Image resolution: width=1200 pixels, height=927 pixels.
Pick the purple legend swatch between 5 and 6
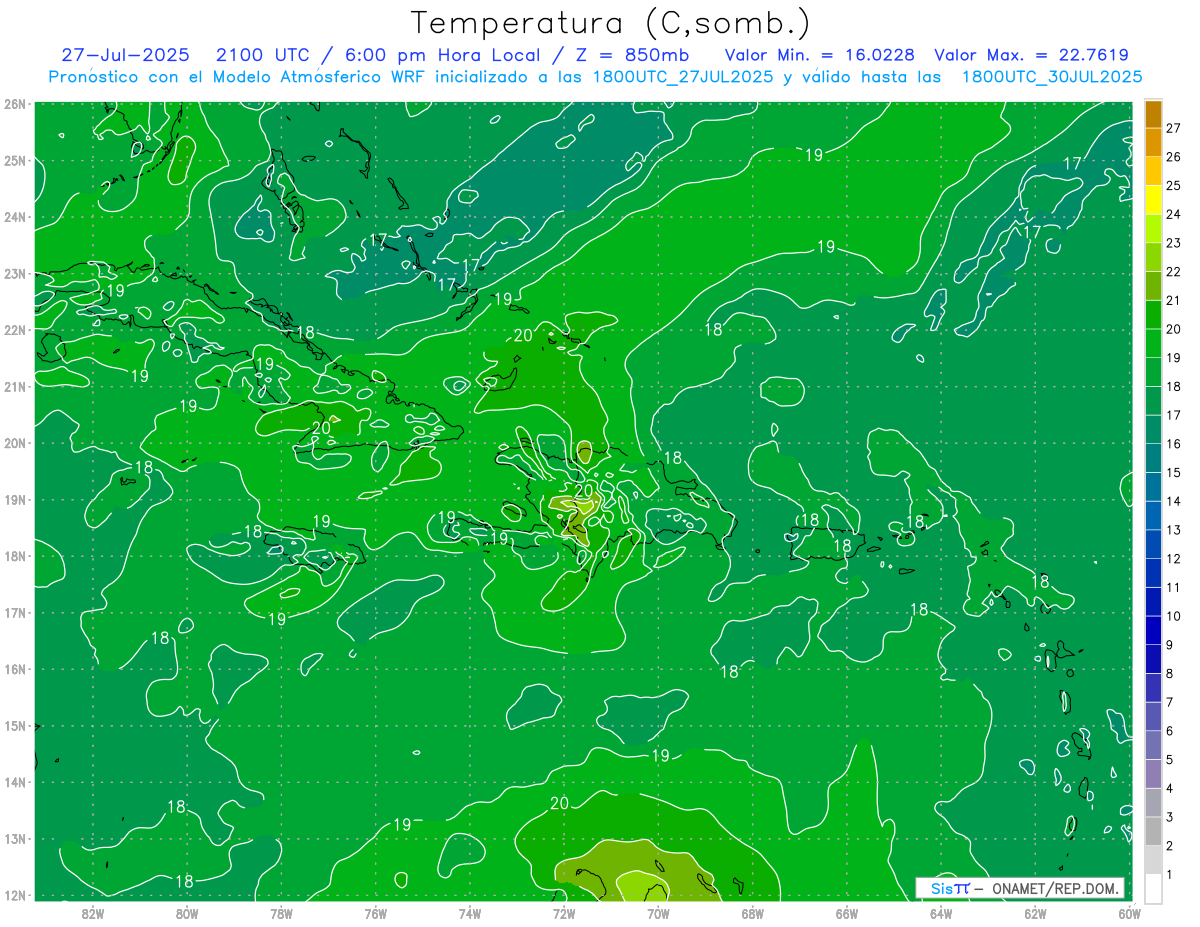click(1153, 745)
